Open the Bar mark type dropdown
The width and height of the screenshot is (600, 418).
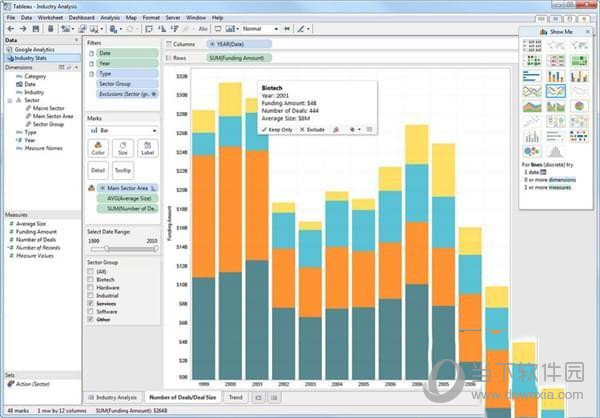point(123,131)
